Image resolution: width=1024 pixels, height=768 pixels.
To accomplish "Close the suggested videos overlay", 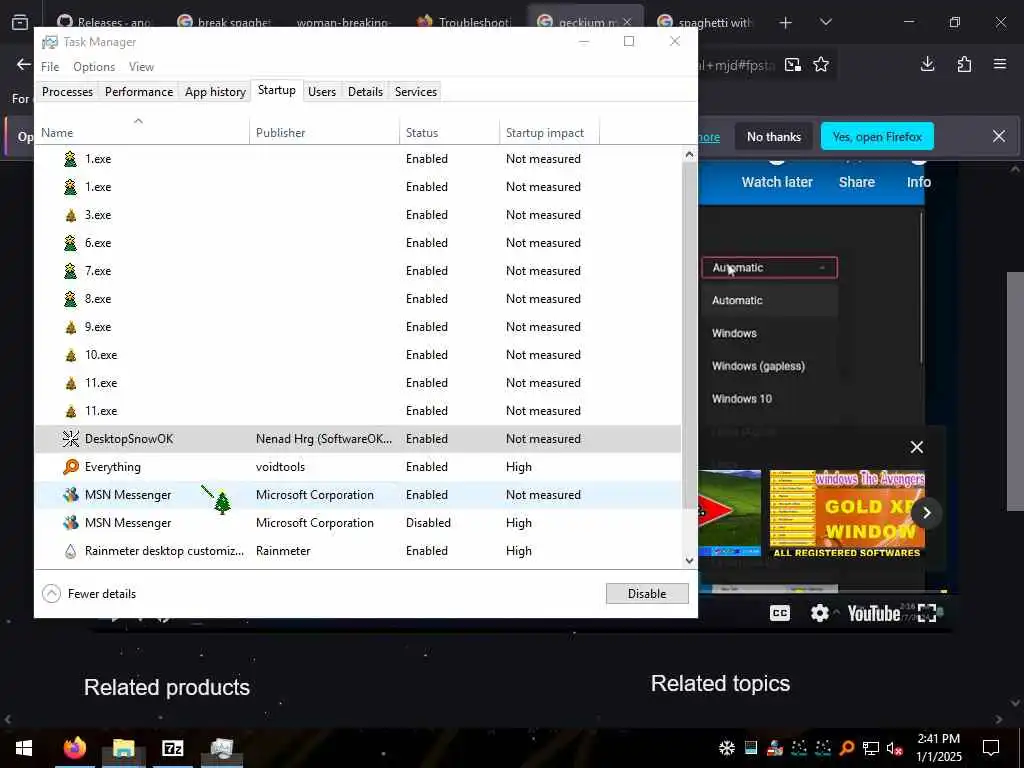I will point(917,447).
